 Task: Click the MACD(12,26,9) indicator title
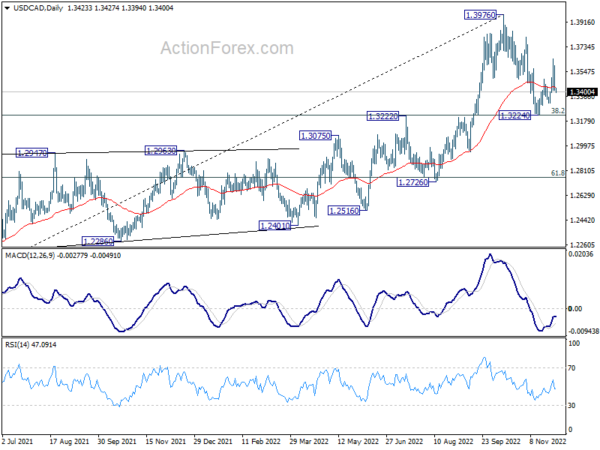pos(30,255)
